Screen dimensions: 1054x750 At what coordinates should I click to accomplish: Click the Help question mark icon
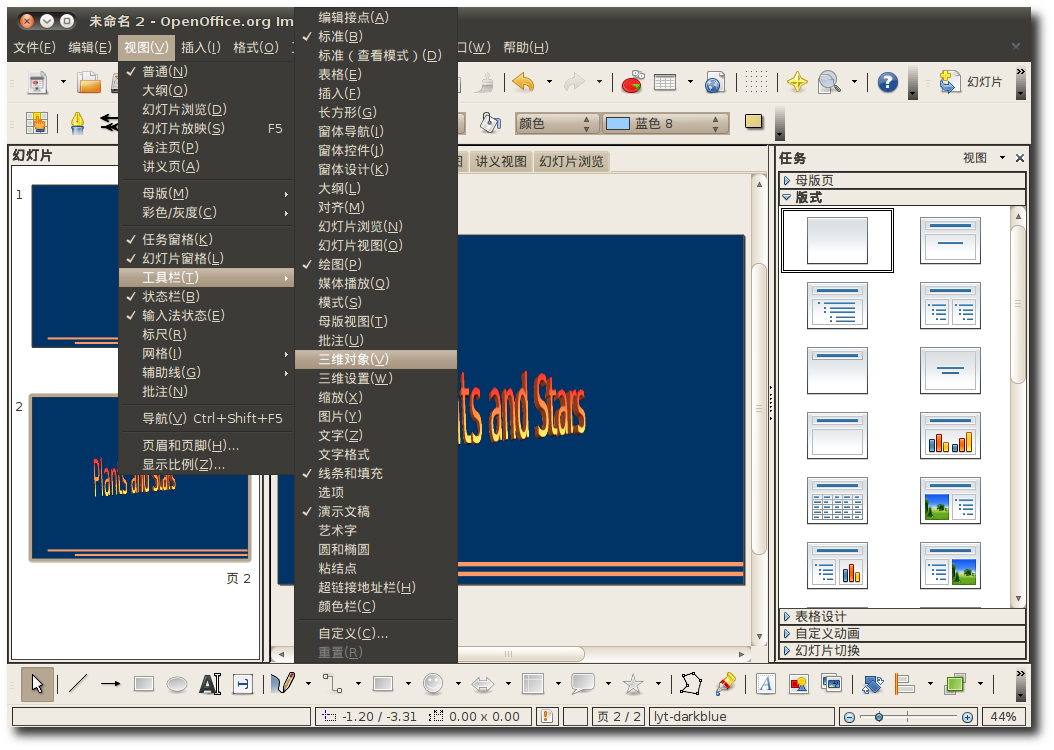coord(887,83)
